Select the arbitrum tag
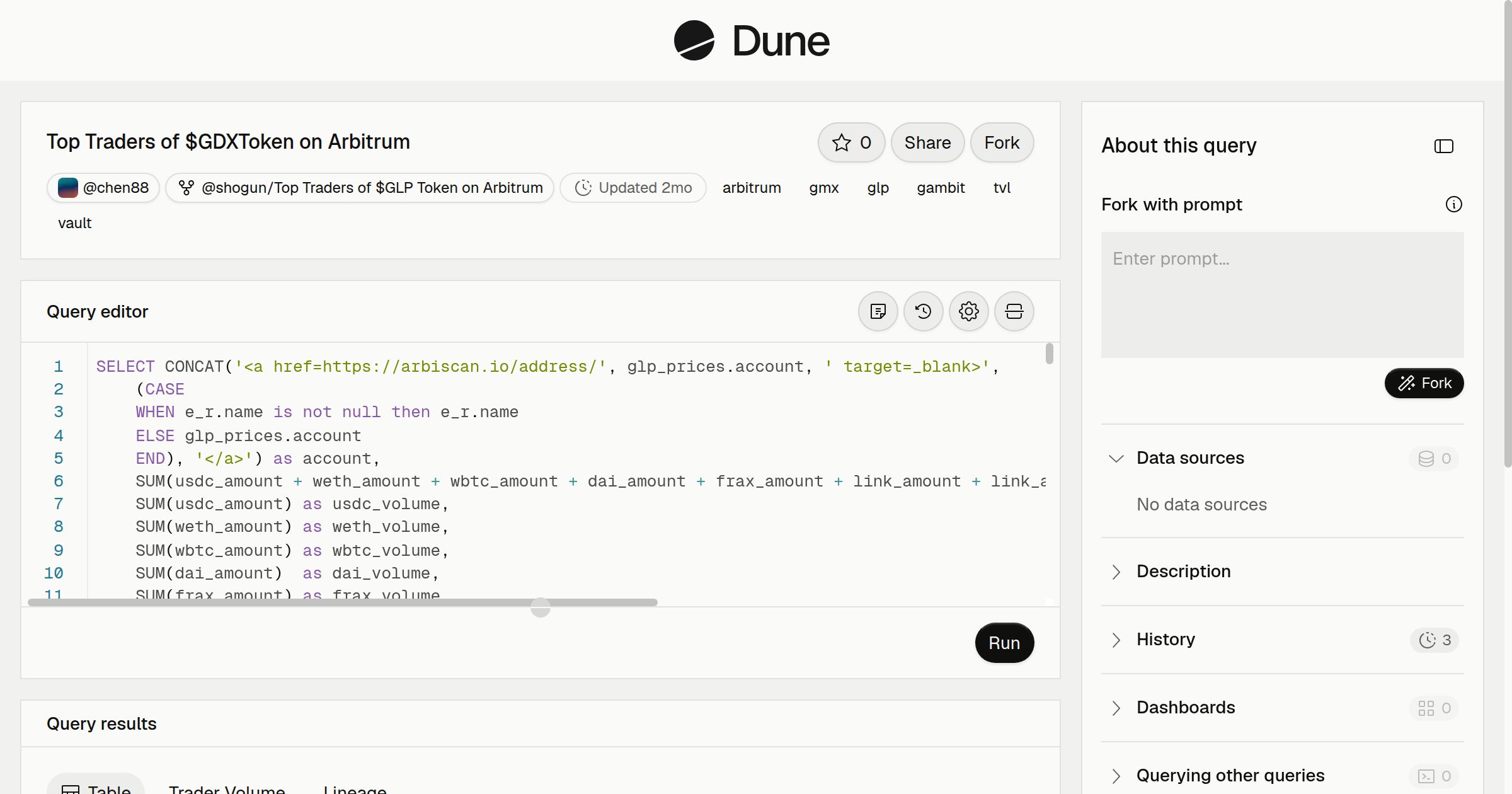 point(752,188)
